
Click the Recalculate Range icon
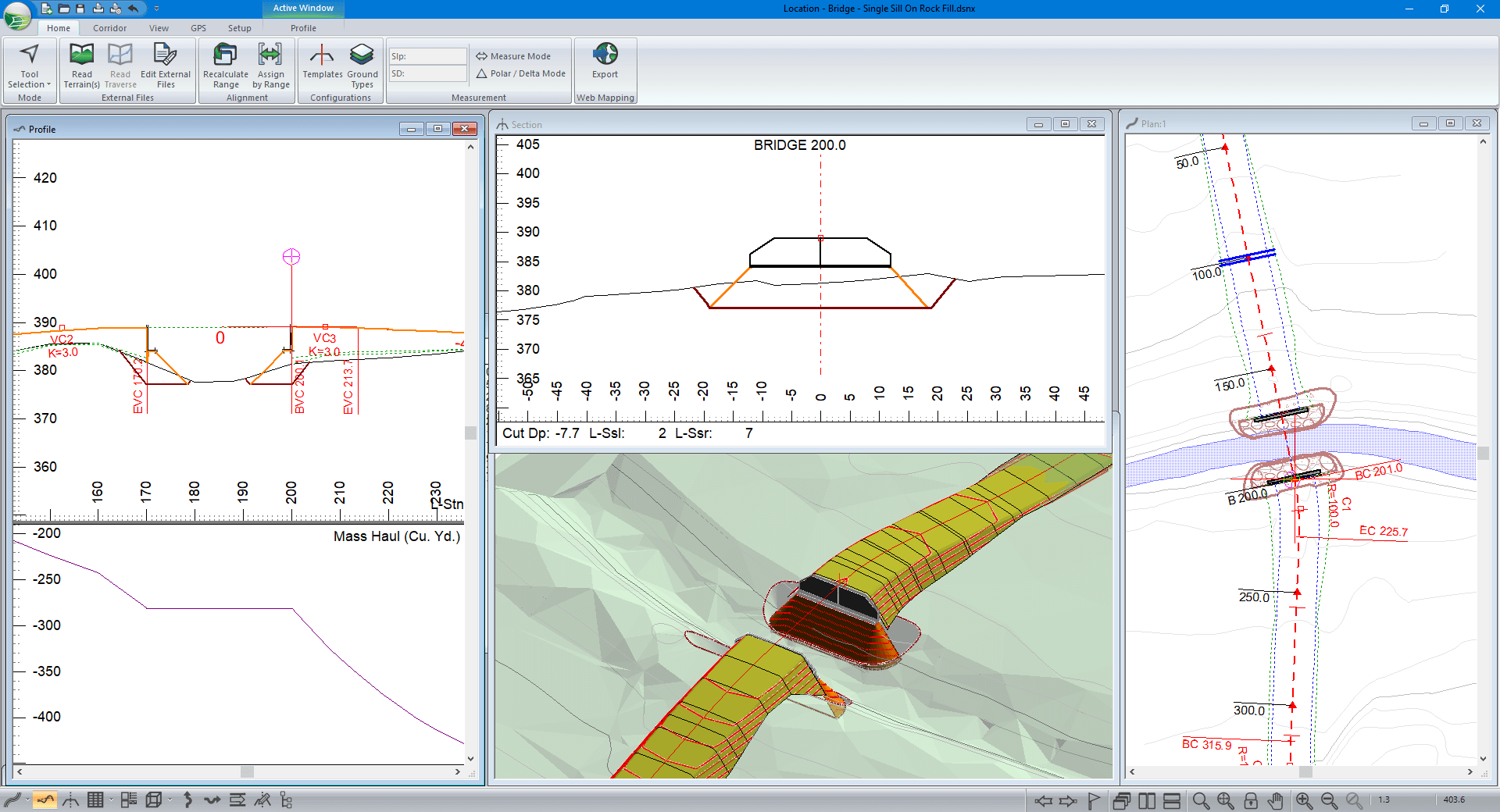tap(225, 65)
